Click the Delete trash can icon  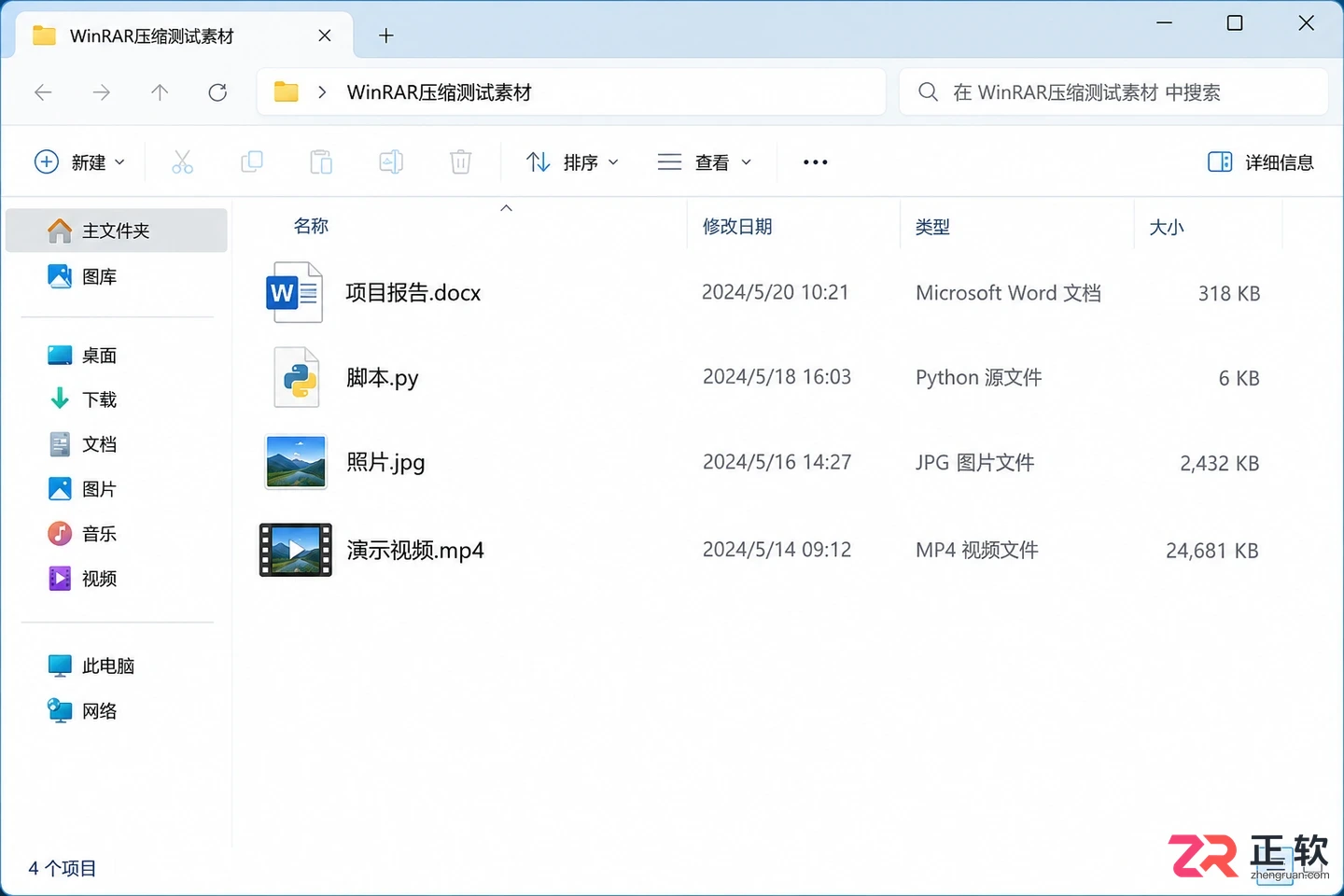click(x=460, y=162)
